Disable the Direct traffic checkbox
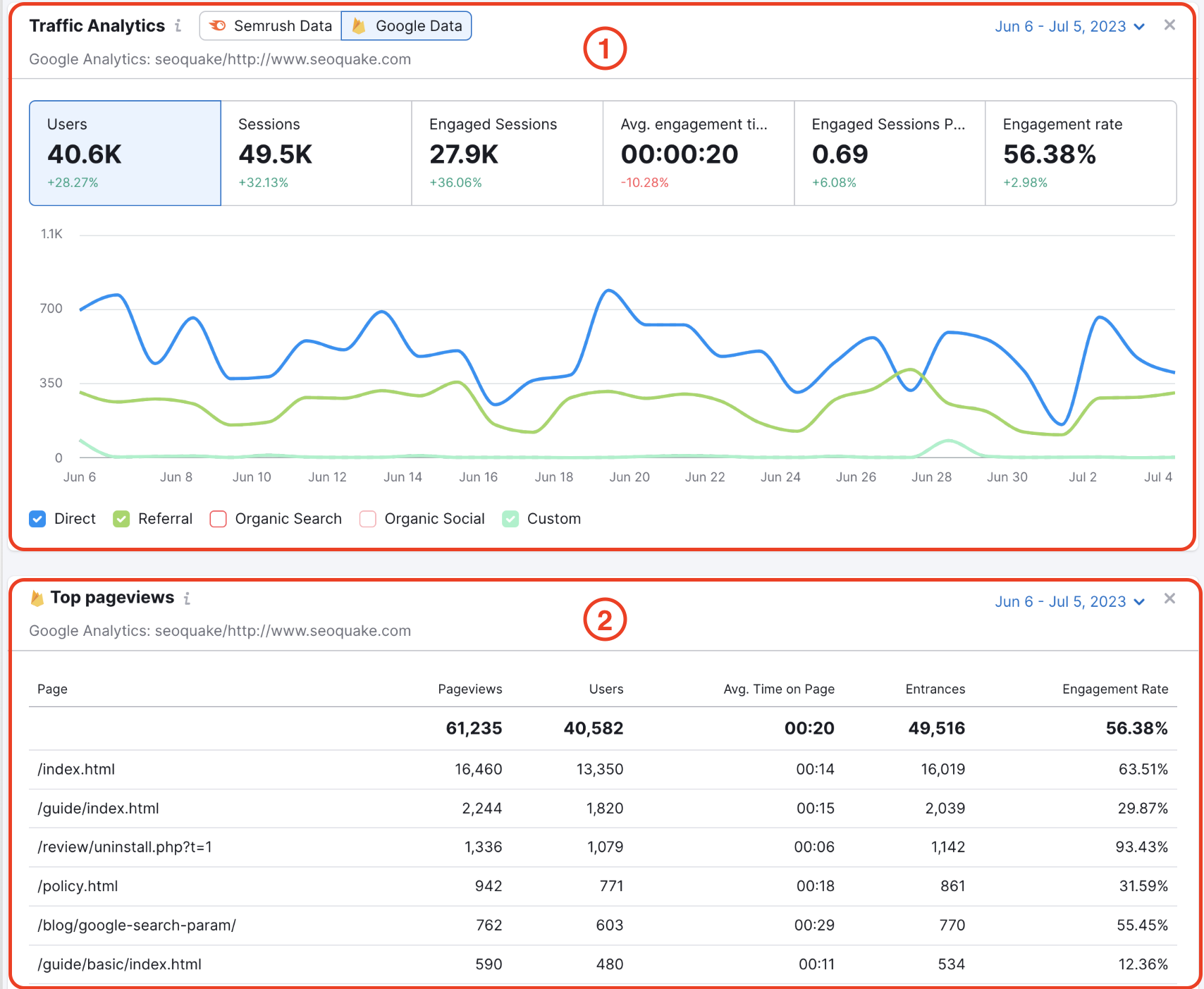The image size is (1204, 989). point(37,519)
